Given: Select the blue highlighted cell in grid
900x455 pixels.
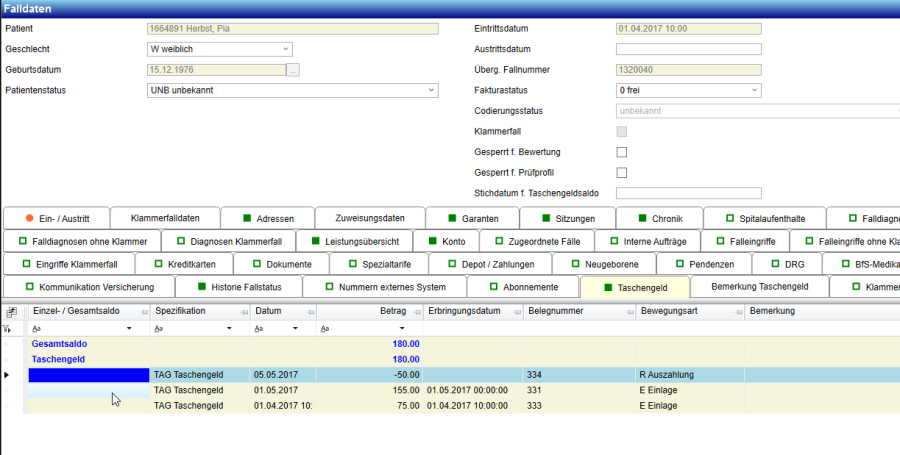Looking at the screenshot, I should click(x=88, y=375).
